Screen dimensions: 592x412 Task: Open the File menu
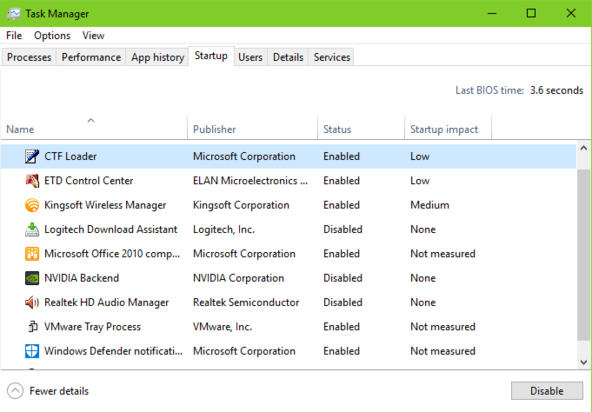tap(14, 35)
